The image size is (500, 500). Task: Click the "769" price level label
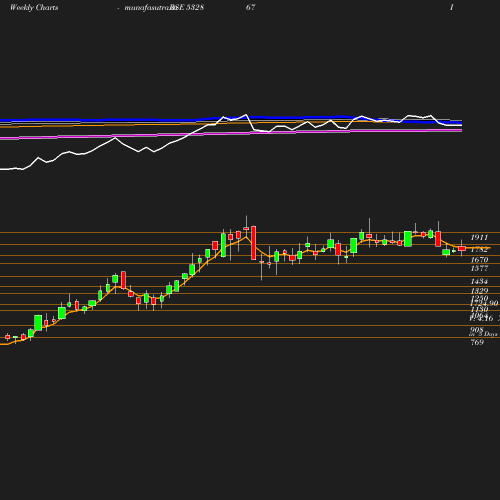477,342
